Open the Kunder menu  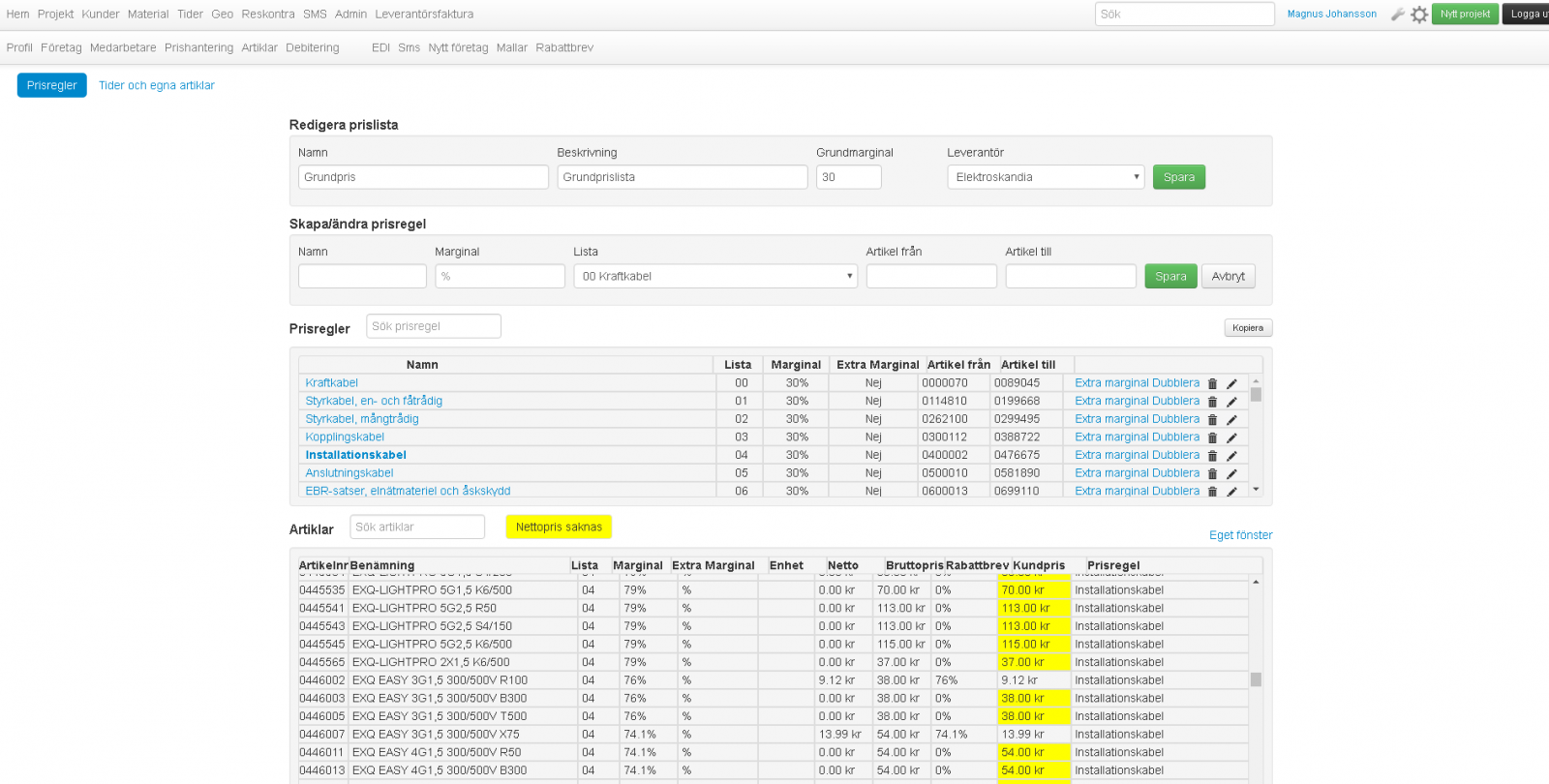[101, 15]
